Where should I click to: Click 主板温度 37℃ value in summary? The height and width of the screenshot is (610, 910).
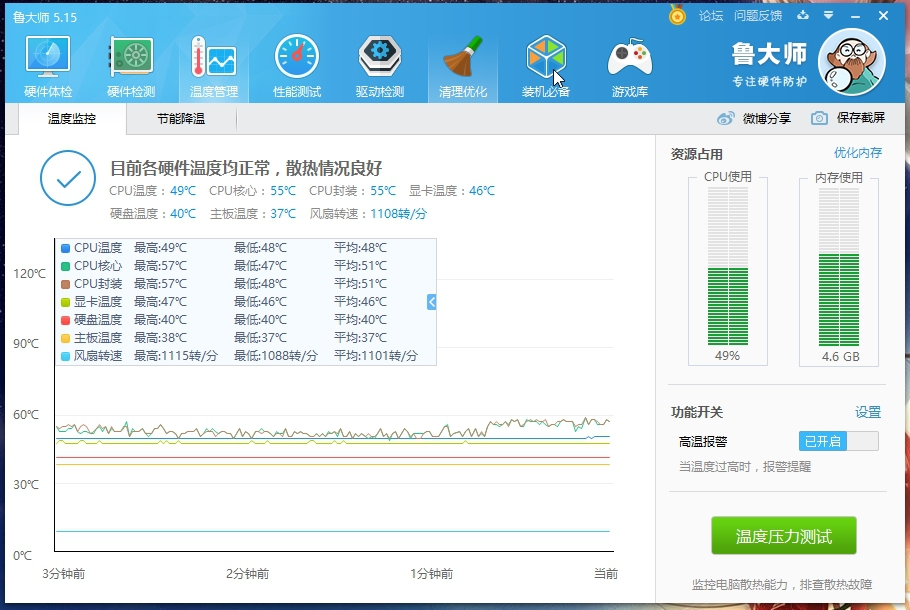point(283,214)
